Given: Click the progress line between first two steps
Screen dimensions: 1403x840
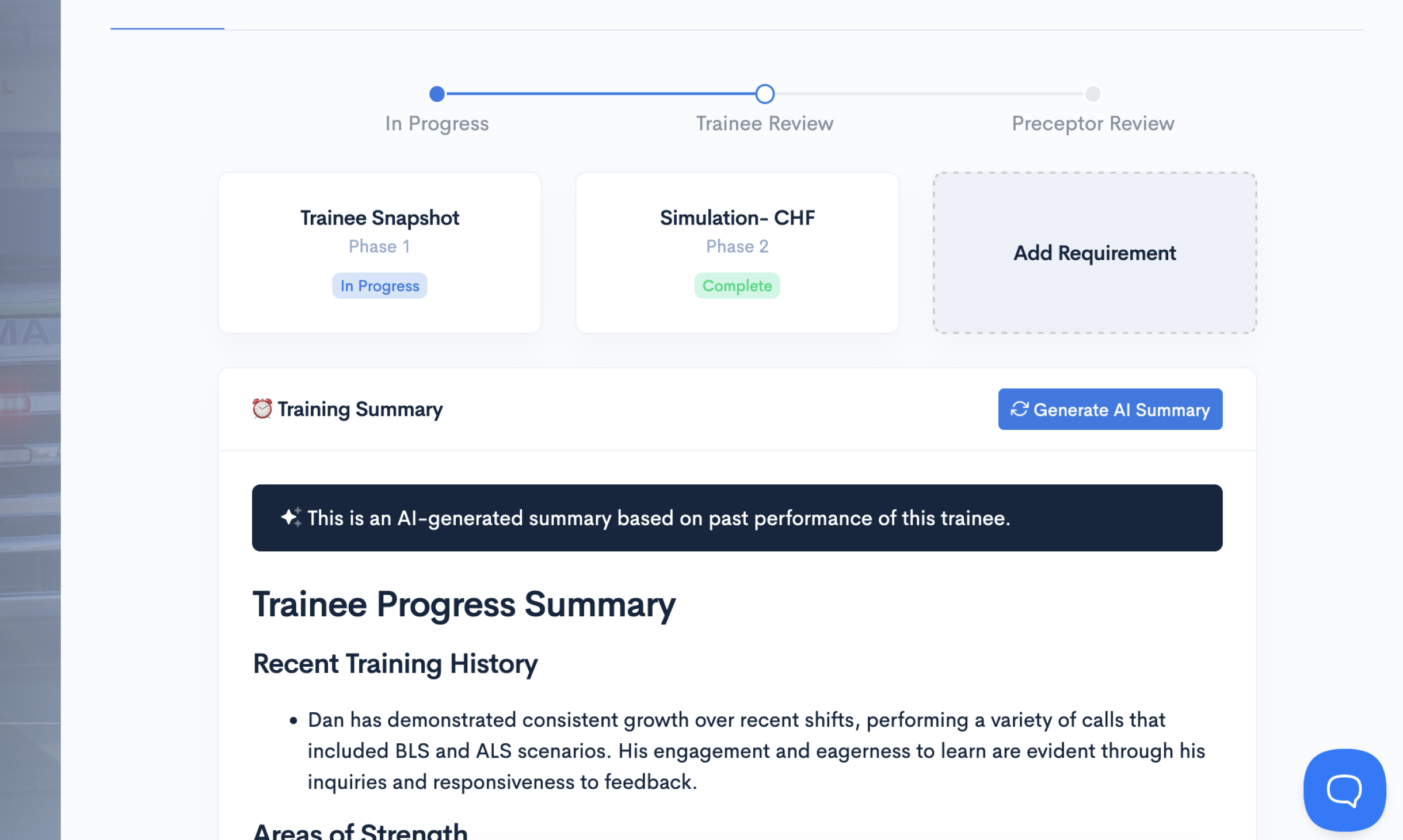Looking at the screenshot, I should pos(600,94).
